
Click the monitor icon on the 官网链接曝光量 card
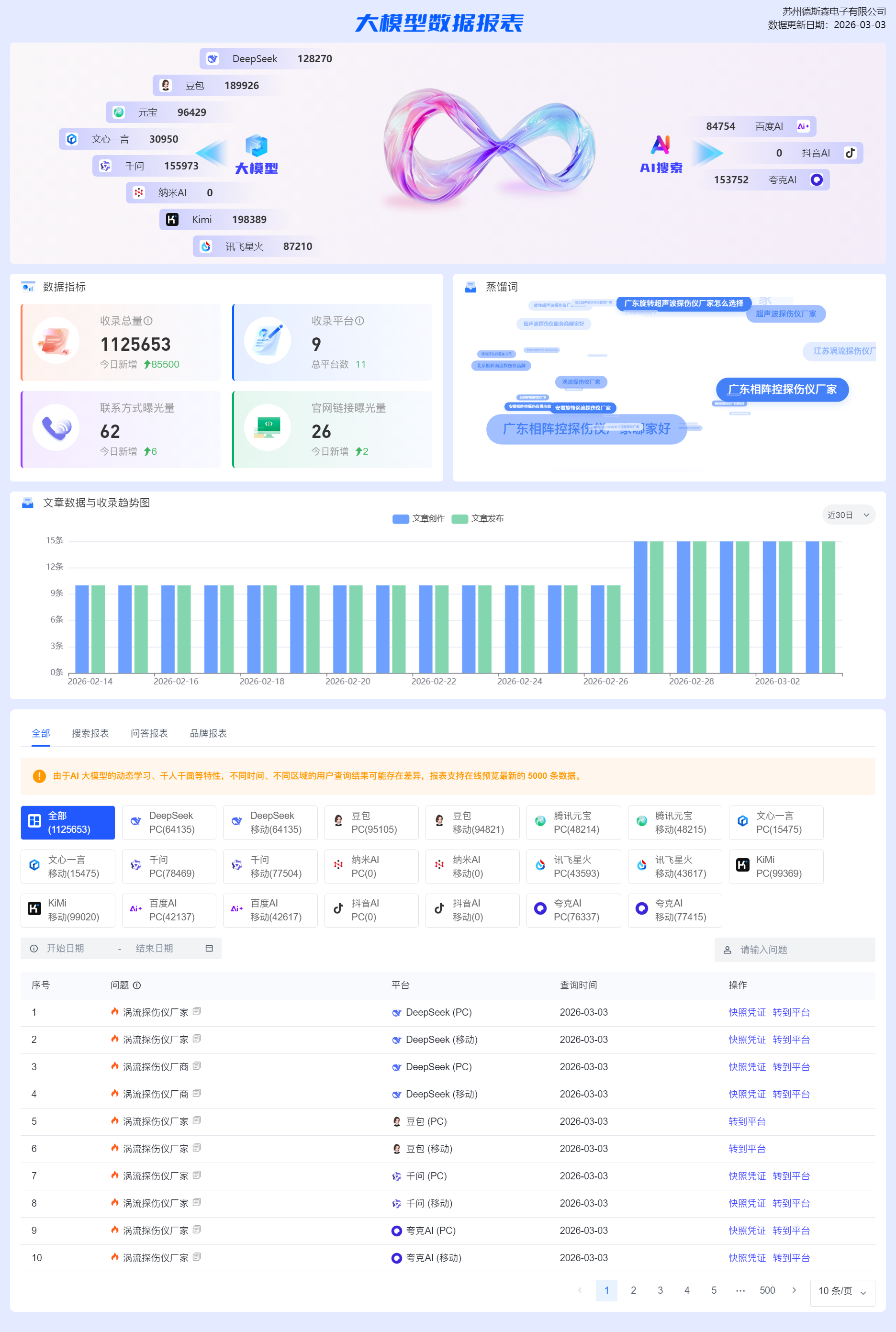[x=268, y=427]
